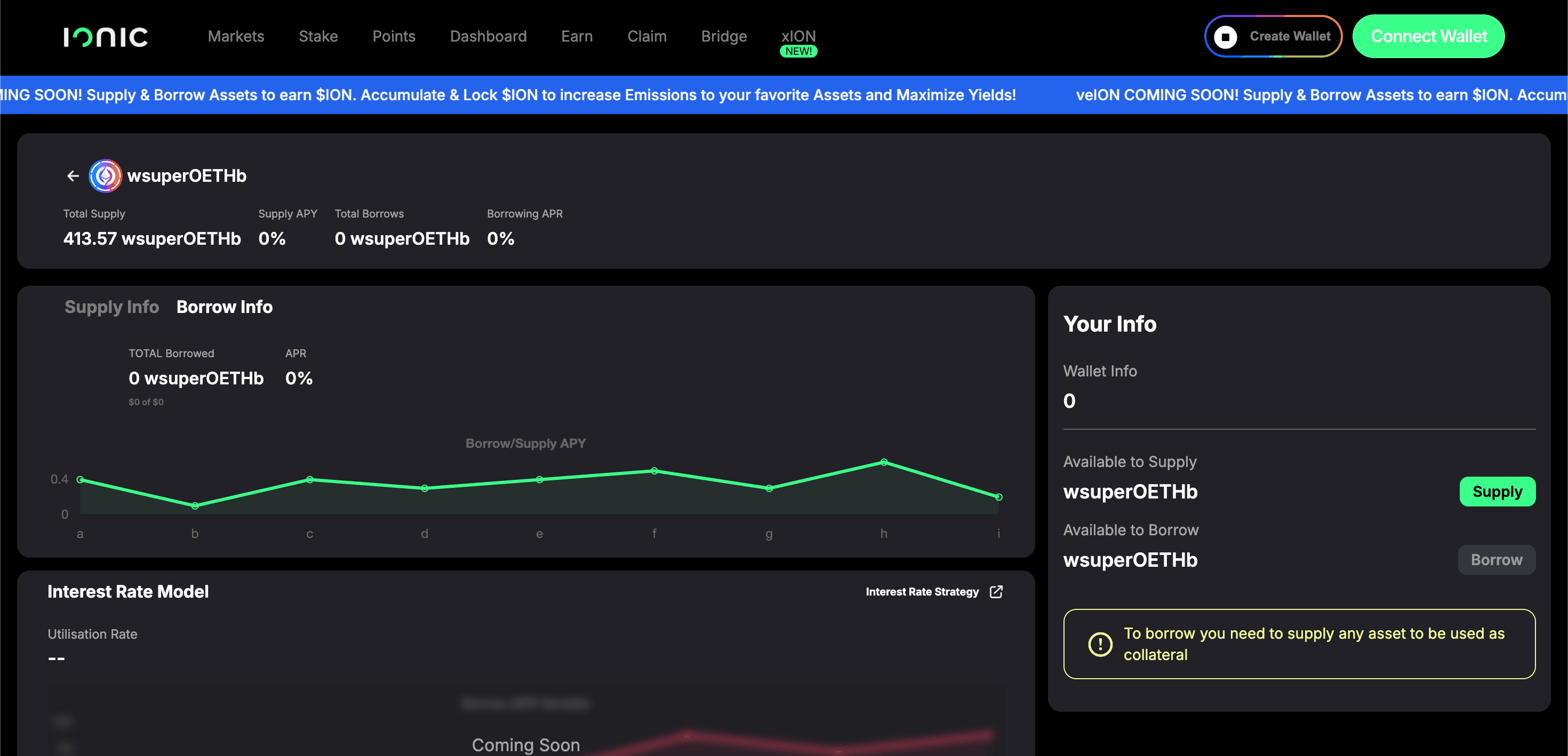This screenshot has width=1568, height=756.
Task: Click chart data point at label c
Action: coord(310,480)
